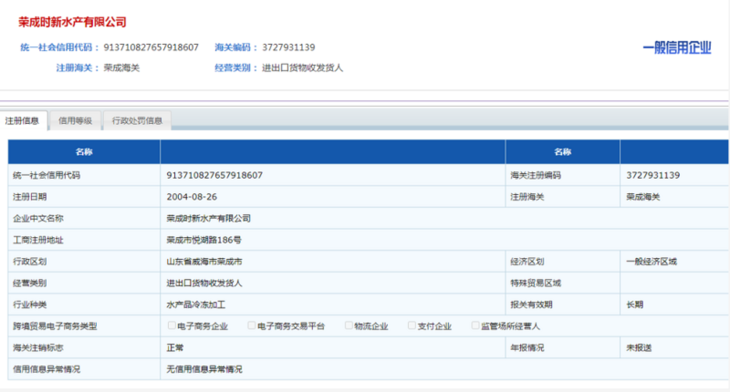
Task: Click table row label 企业中文名称
Action: click(38, 218)
